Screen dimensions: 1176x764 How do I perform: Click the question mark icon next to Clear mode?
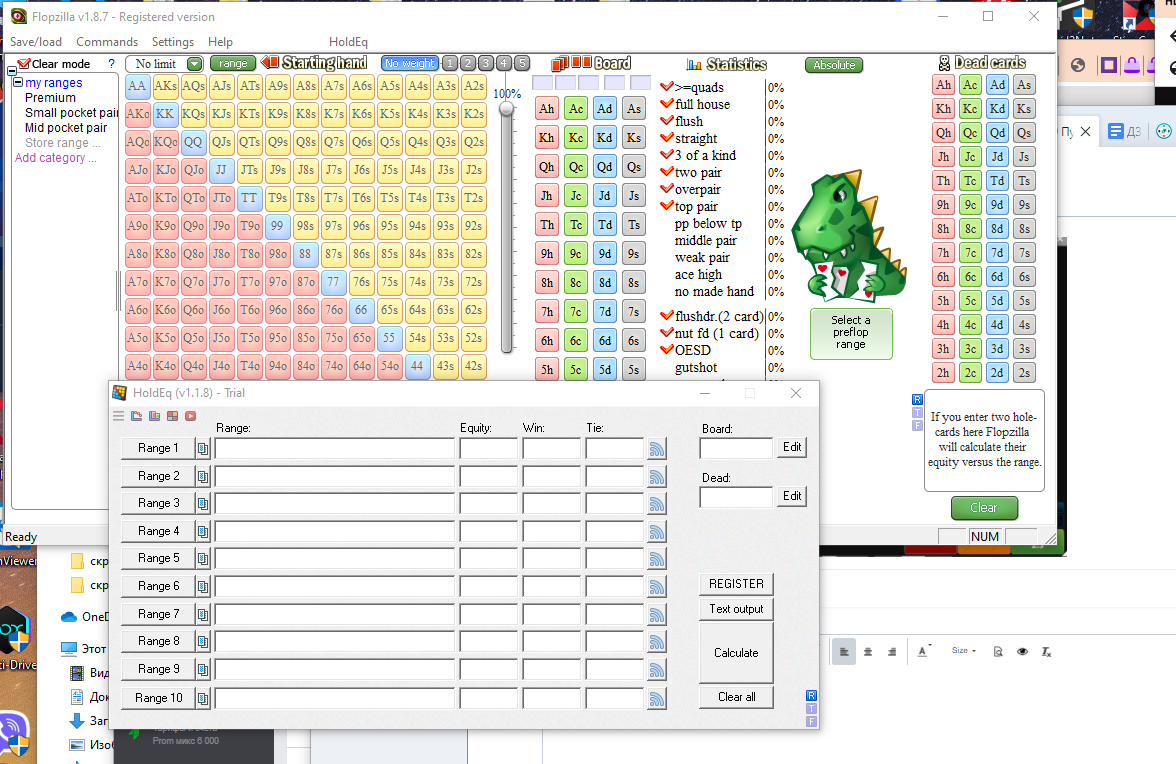click(x=112, y=64)
